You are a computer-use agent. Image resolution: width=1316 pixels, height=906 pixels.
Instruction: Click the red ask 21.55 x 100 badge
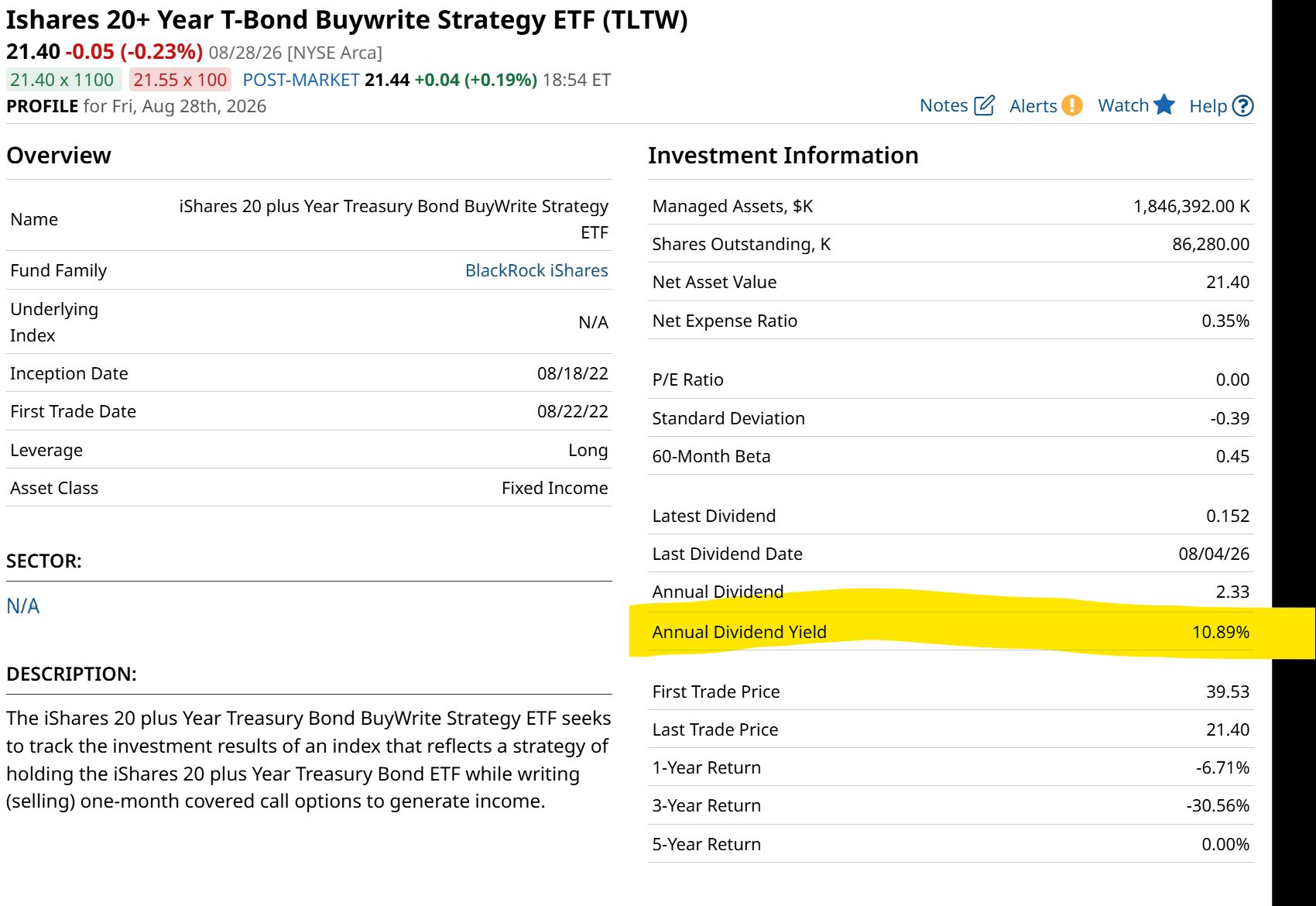(x=180, y=80)
